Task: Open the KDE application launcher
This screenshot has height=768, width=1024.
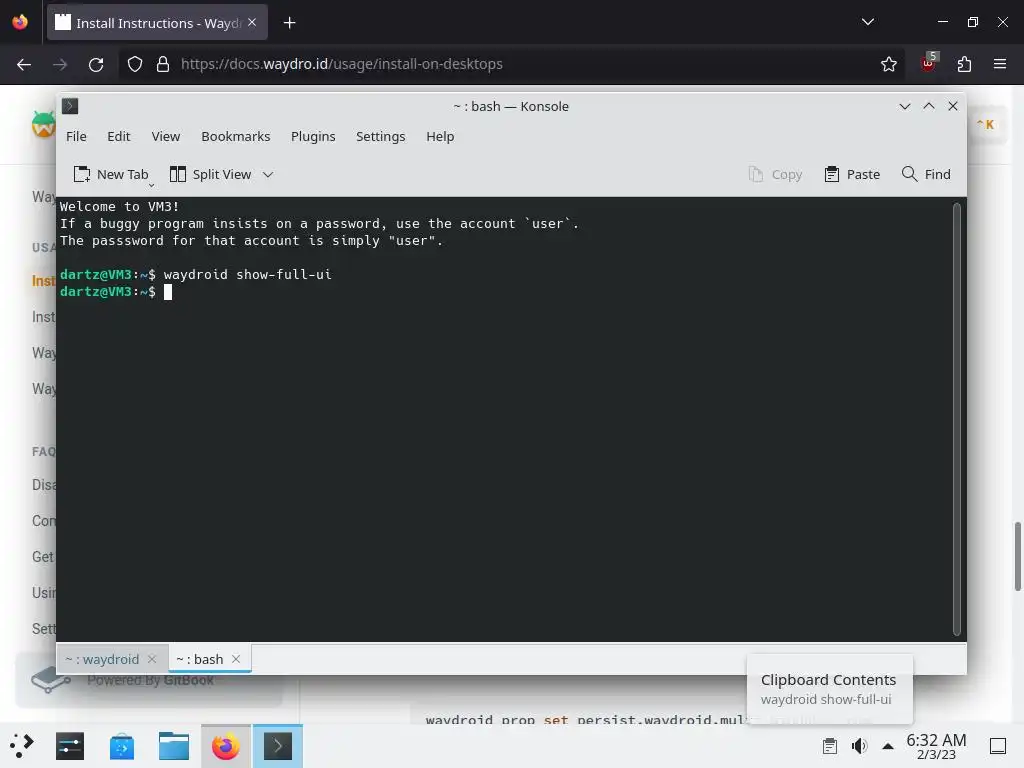Action: click(22, 746)
